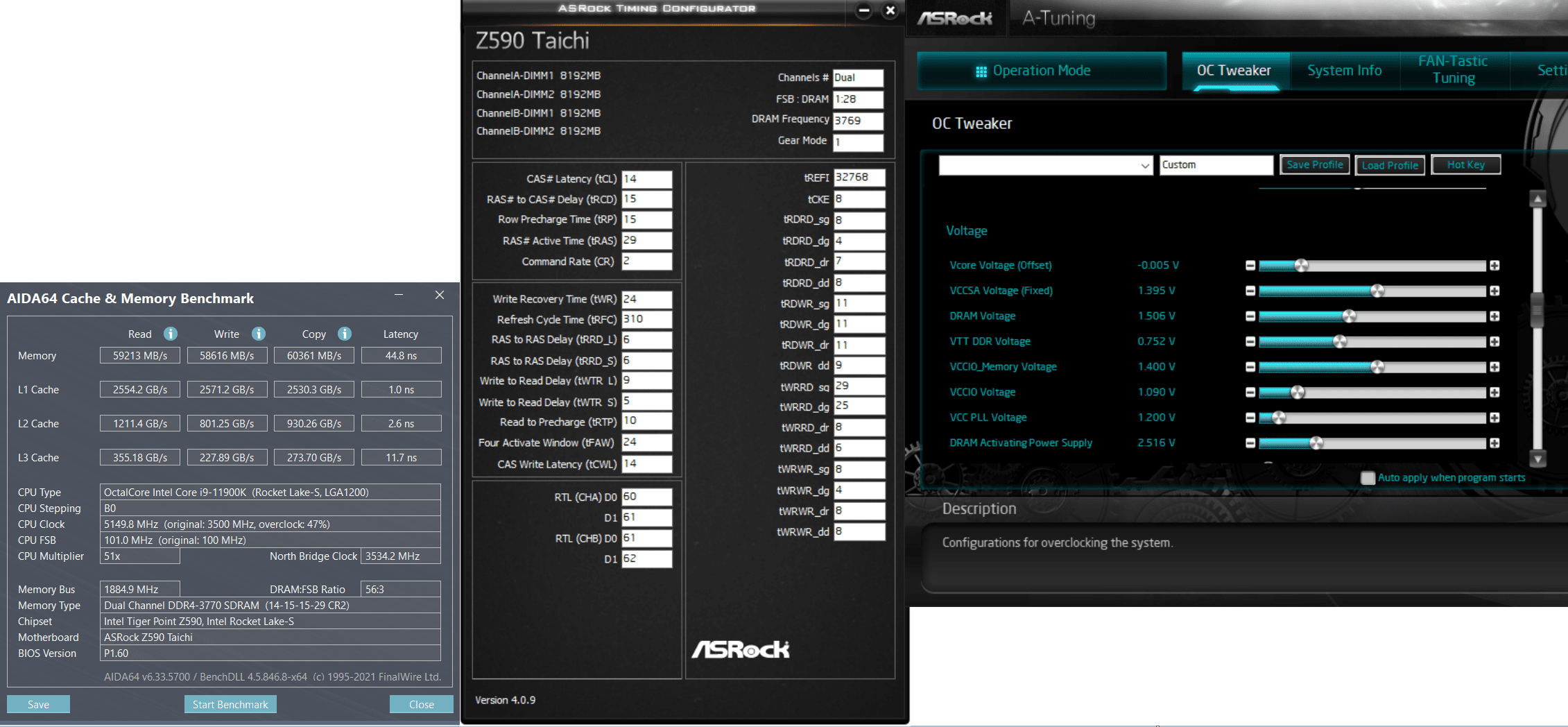Click OC Tweaker scrollbar down arrow

1537,459
